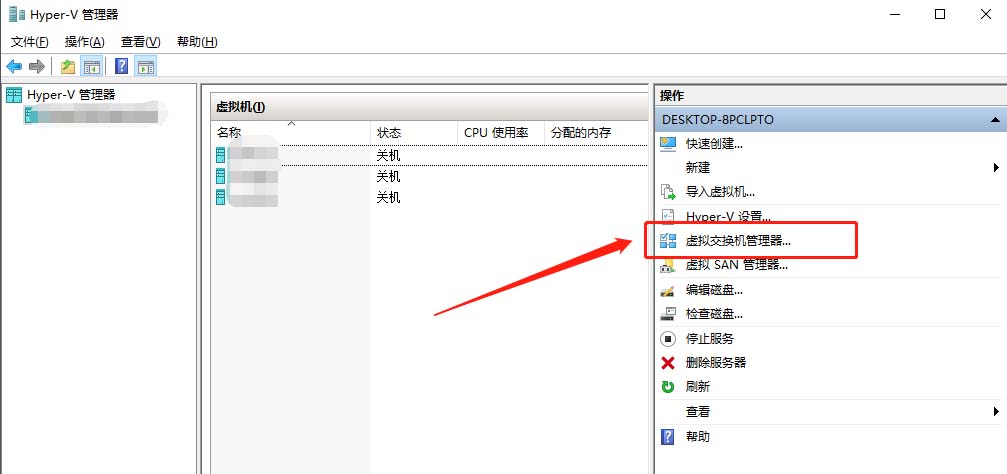Click the green 刷新 refresh icon
1007x474 pixels.
tap(668, 387)
